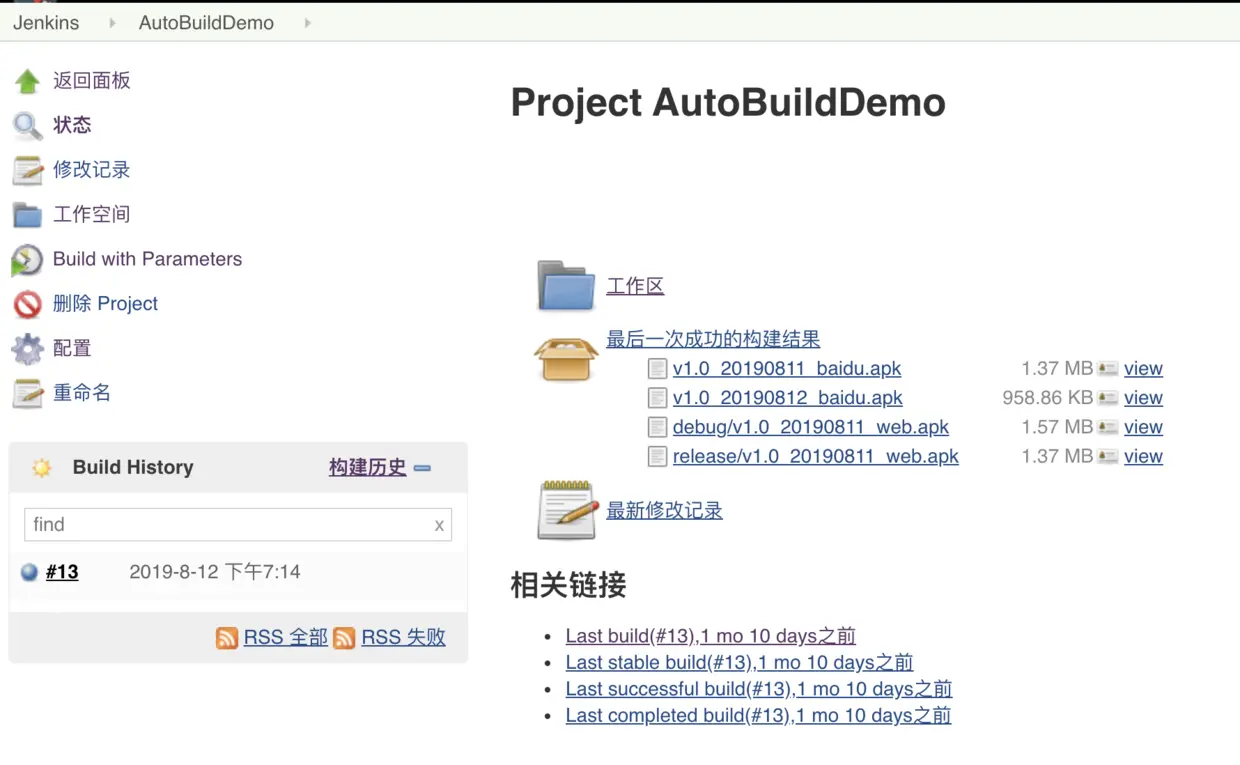Select 删除 Project link
1240x765 pixels.
(106, 304)
